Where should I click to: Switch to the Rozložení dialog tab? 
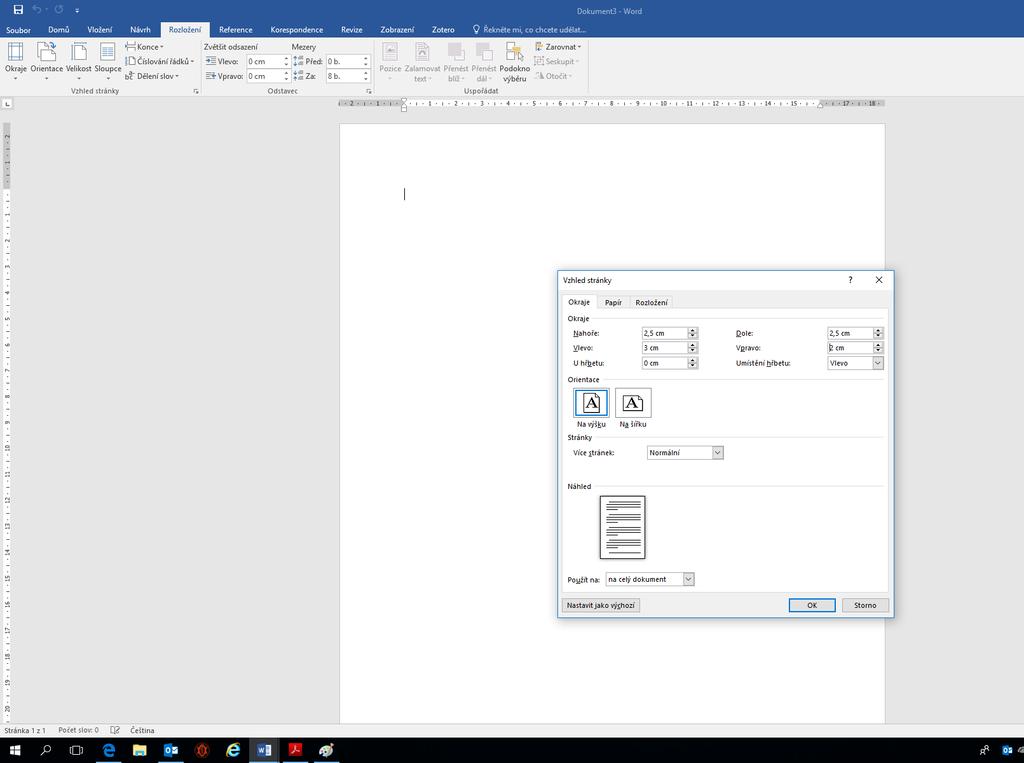coord(651,302)
